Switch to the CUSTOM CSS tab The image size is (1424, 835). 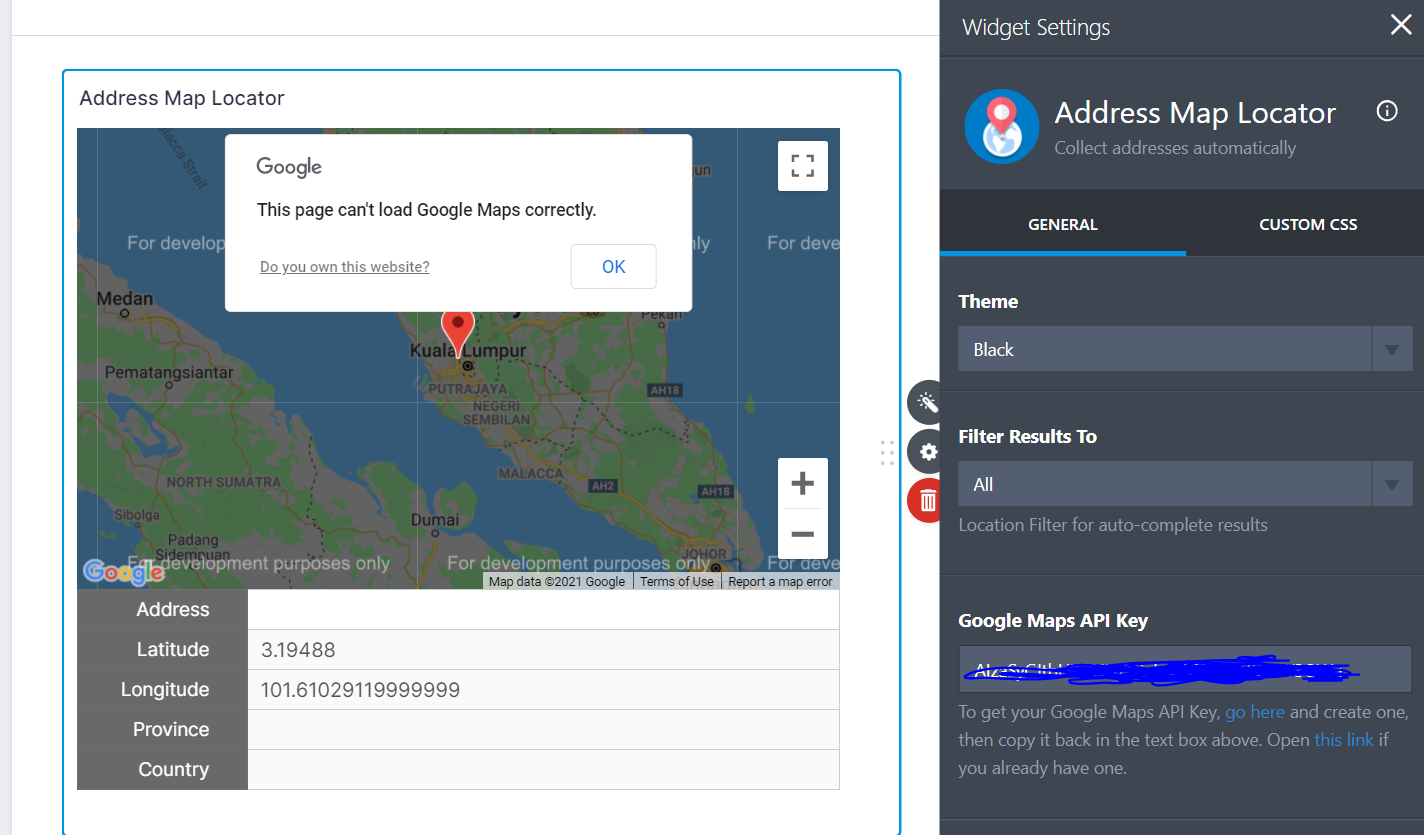pyautogui.click(x=1307, y=224)
